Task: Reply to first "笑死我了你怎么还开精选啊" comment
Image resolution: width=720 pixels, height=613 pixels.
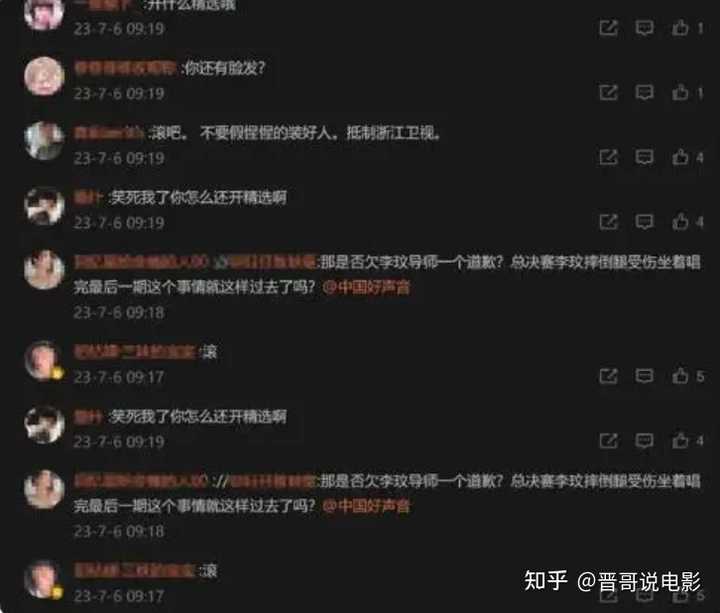Action: pos(644,222)
